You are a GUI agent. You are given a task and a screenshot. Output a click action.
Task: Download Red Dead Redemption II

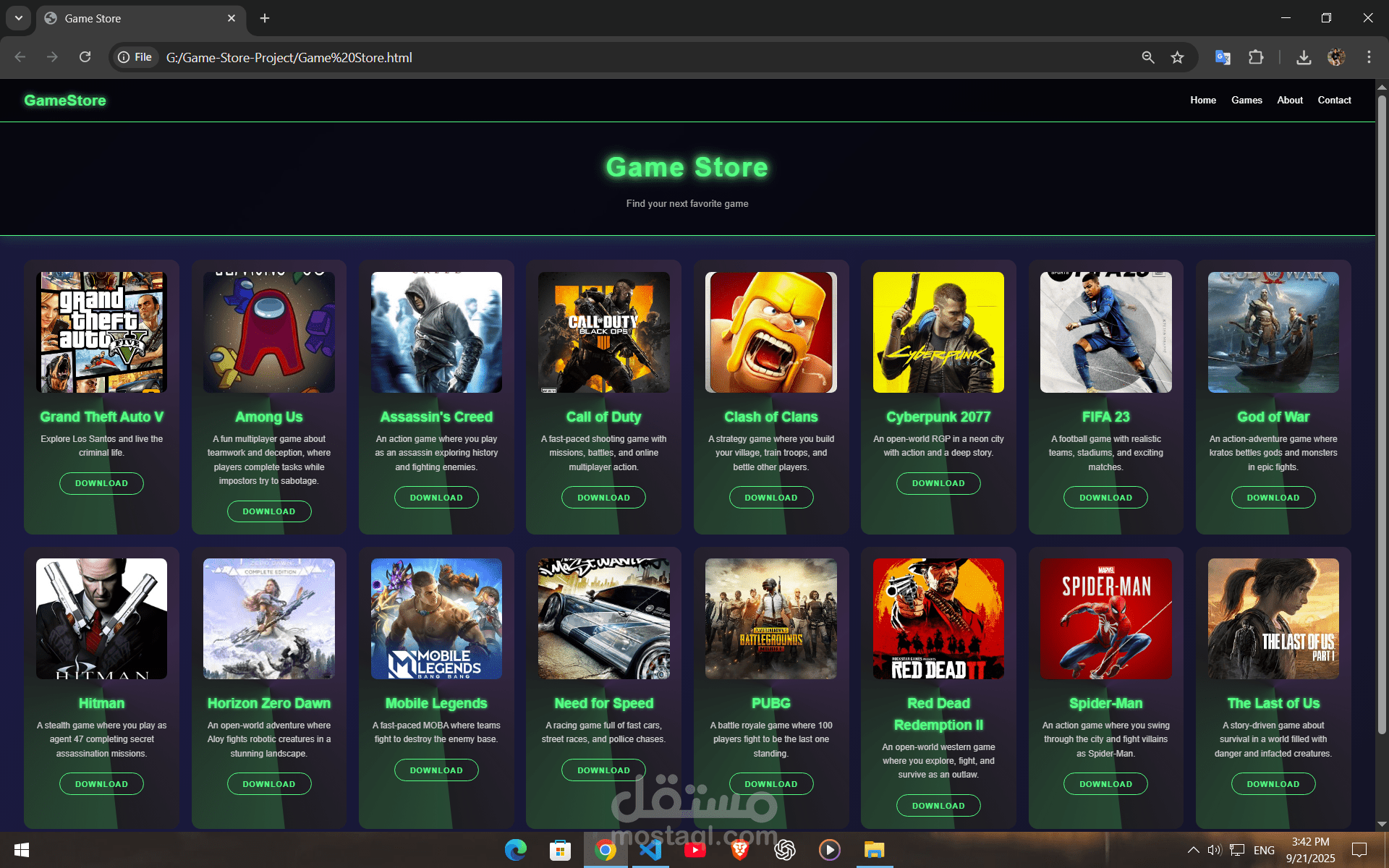coord(938,806)
